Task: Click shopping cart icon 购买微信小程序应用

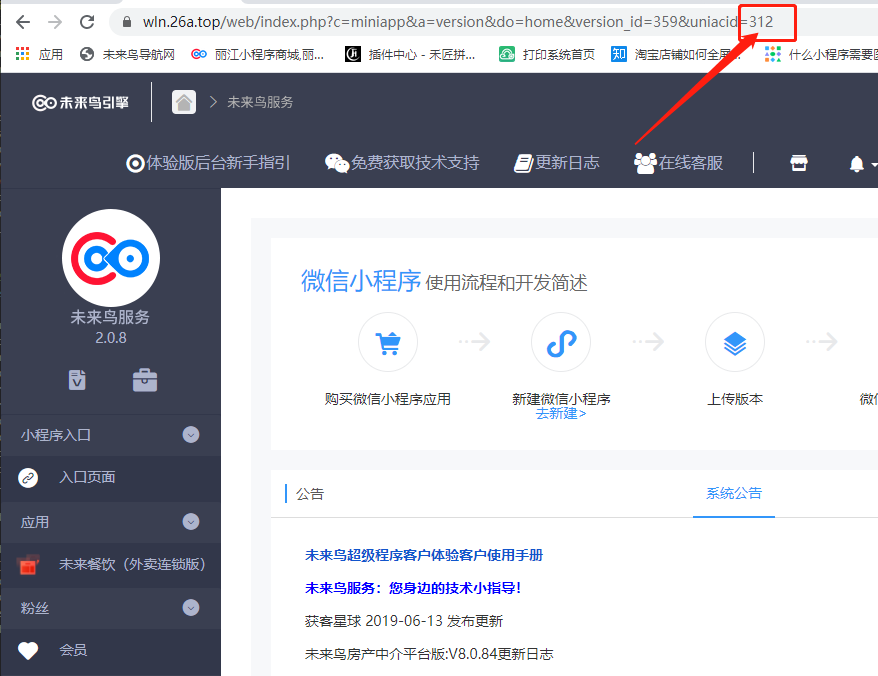Action: (388, 342)
